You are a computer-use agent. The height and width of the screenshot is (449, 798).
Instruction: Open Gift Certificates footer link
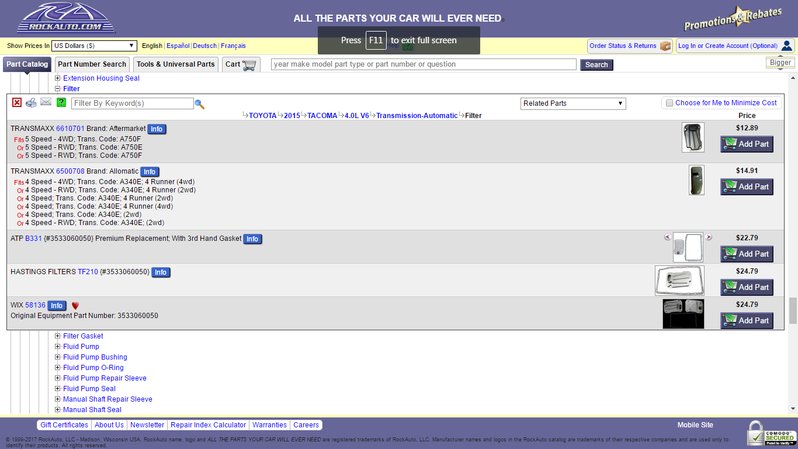pos(64,425)
